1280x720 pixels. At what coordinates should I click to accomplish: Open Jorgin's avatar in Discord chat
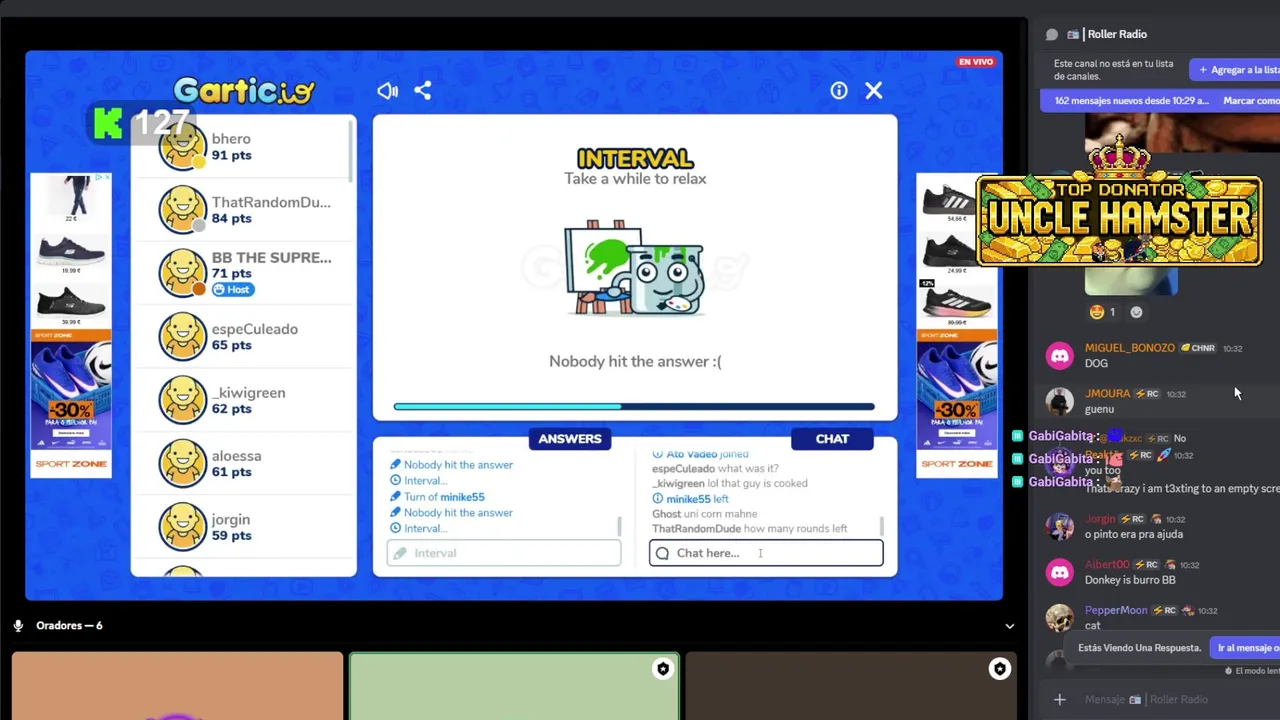[x=1059, y=526]
